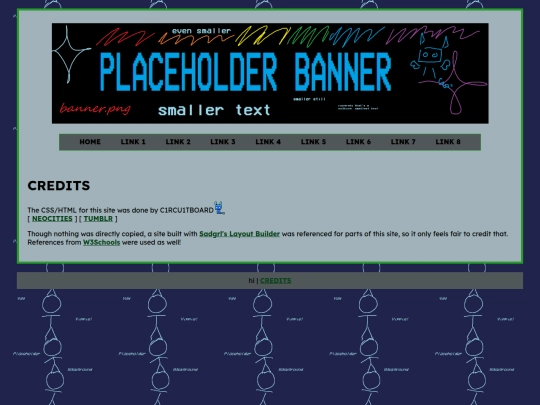Image resolution: width=540 pixels, height=405 pixels.
Task: Go to LINK 8 in the navigation bar
Action: click(448, 142)
